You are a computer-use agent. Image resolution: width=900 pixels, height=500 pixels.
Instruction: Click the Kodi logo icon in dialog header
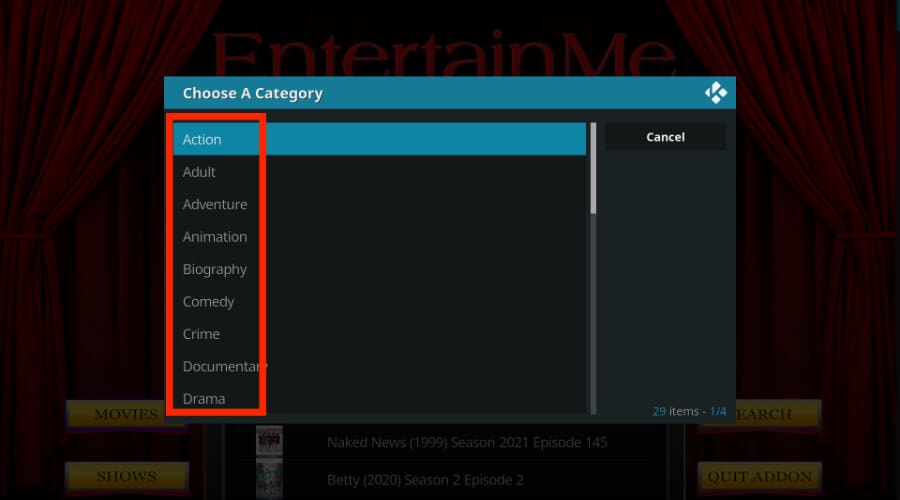pyautogui.click(x=716, y=92)
